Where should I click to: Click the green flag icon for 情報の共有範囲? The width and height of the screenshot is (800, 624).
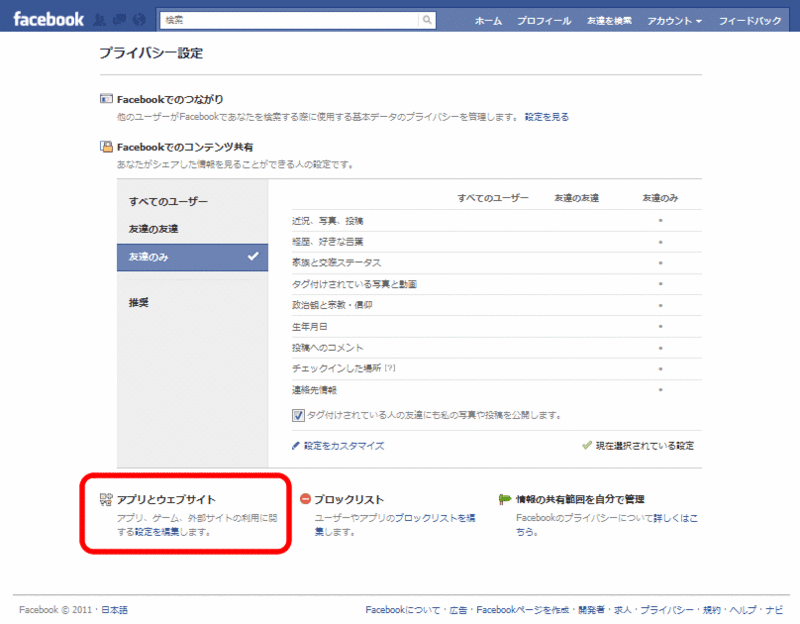click(505, 499)
